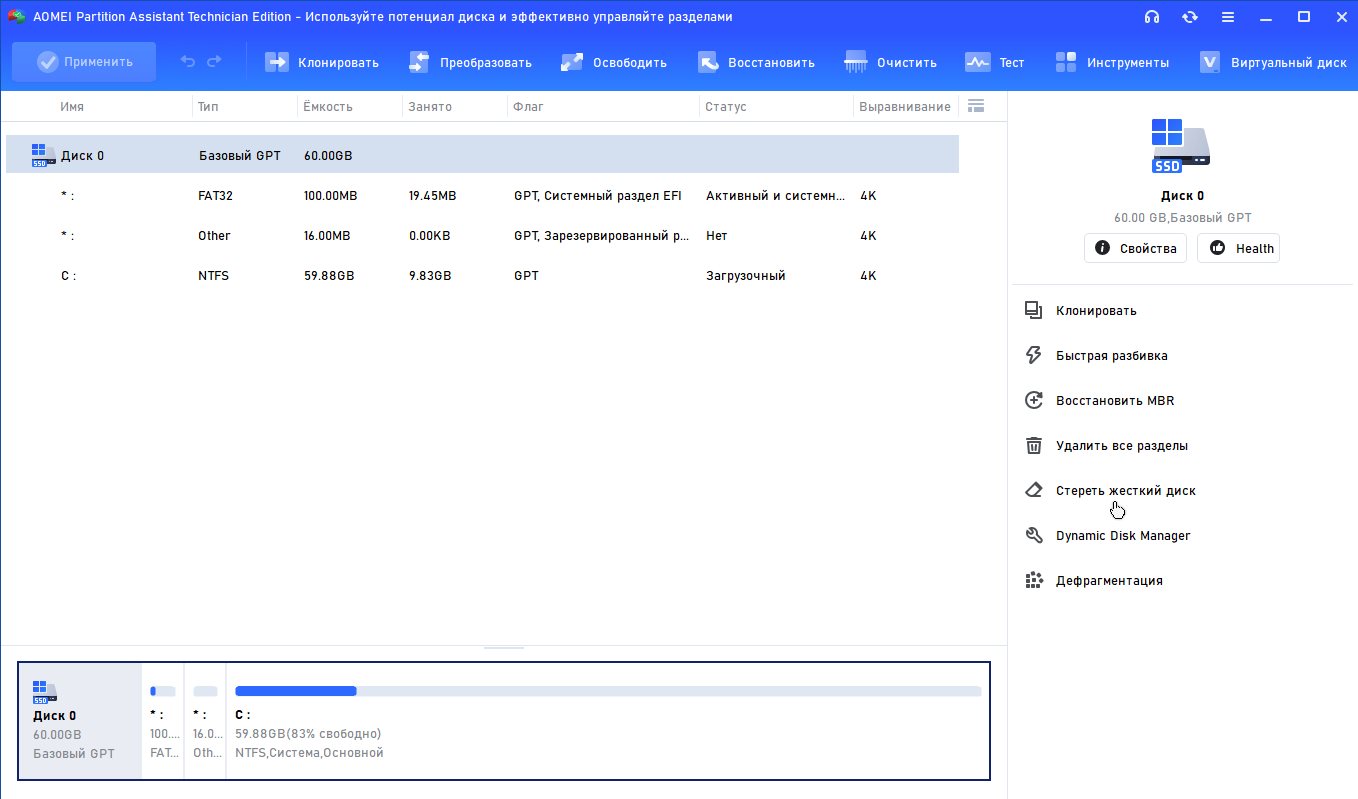The height and width of the screenshot is (799, 1358).
Task: Open the hamburger menu in title bar
Action: pyautogui.click(x=1227, y=17)
